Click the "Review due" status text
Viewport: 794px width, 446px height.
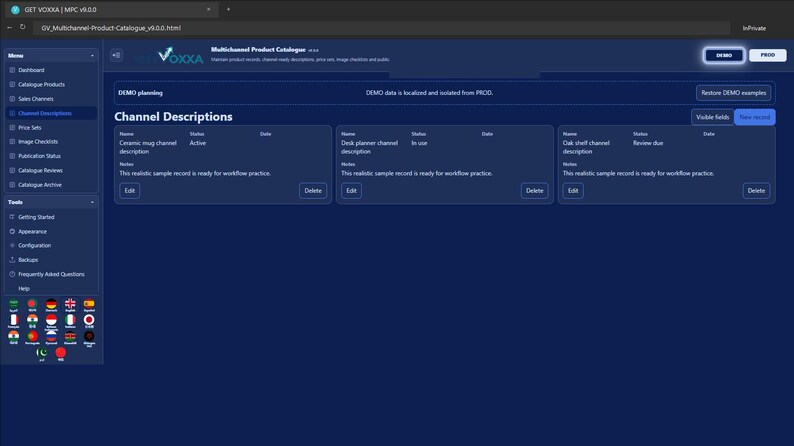coord(648,143)
